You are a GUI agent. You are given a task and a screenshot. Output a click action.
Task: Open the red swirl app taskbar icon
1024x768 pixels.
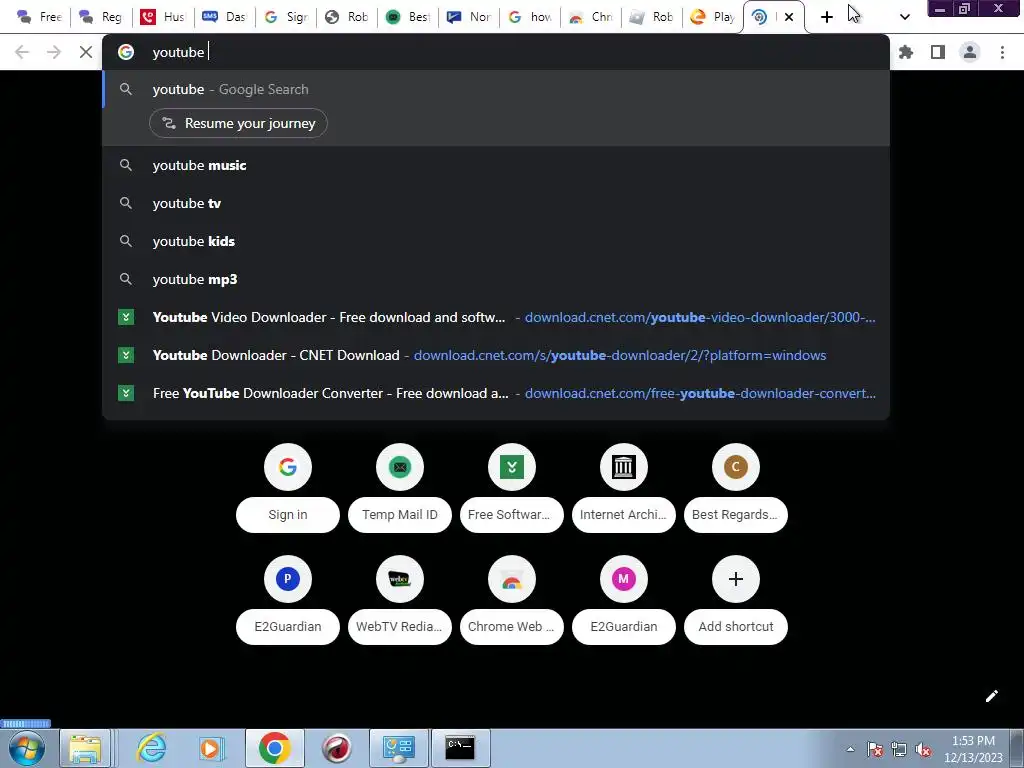337,748
